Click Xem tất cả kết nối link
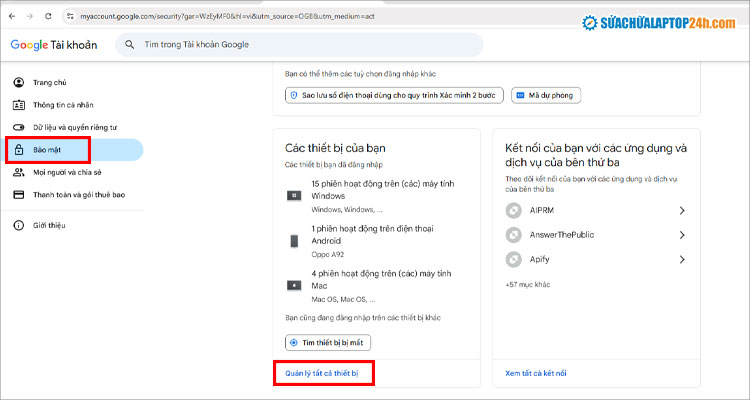The image size is (750, 400). point(536,373)
